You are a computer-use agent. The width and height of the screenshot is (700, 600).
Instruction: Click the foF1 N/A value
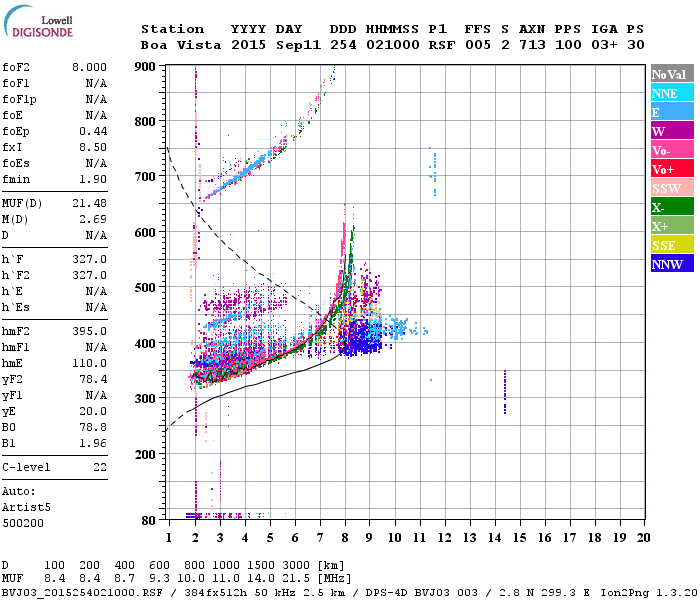pos(96,83)
